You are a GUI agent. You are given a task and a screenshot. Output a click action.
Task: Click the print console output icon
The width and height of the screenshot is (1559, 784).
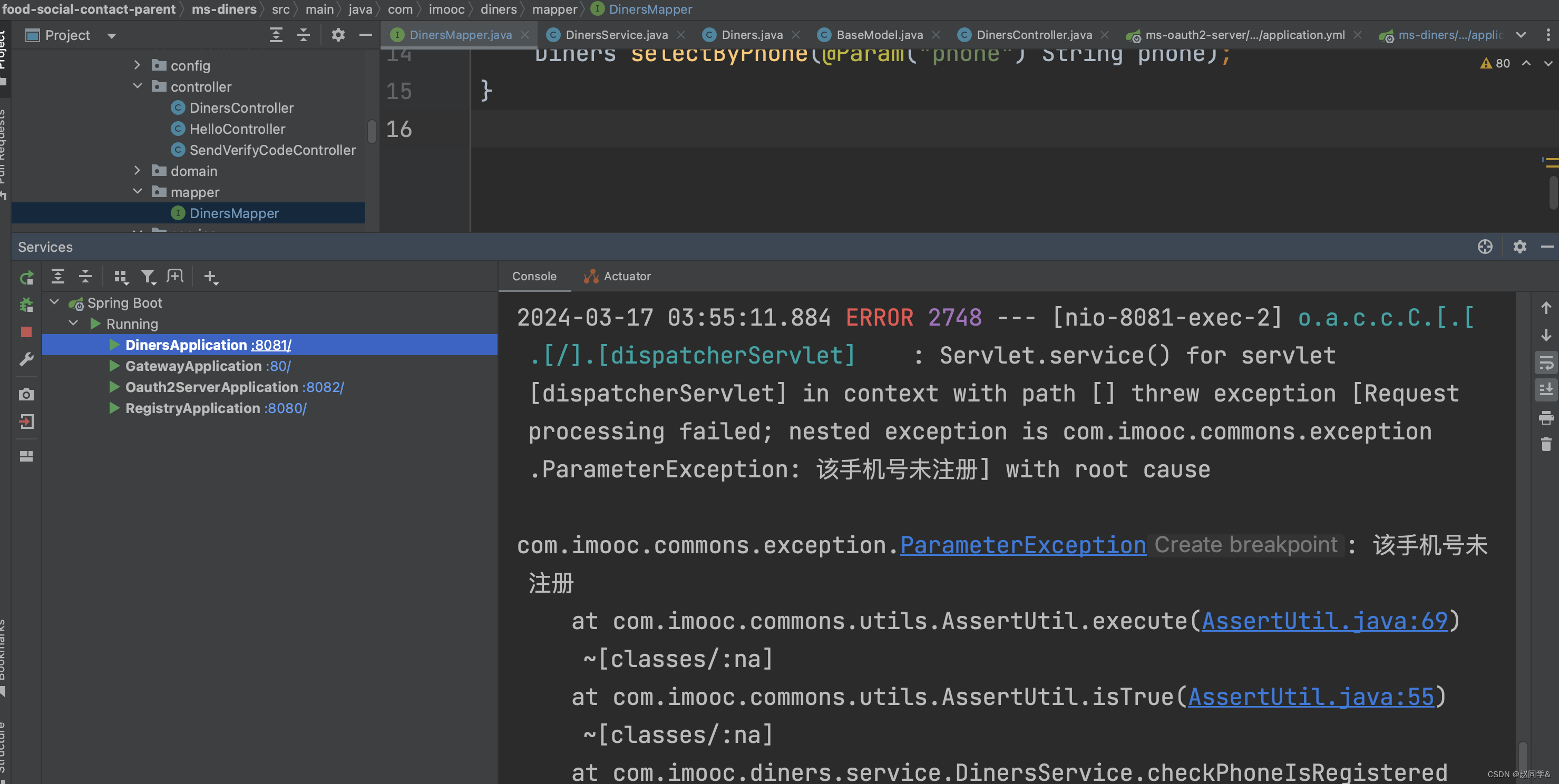point(1546,417)
